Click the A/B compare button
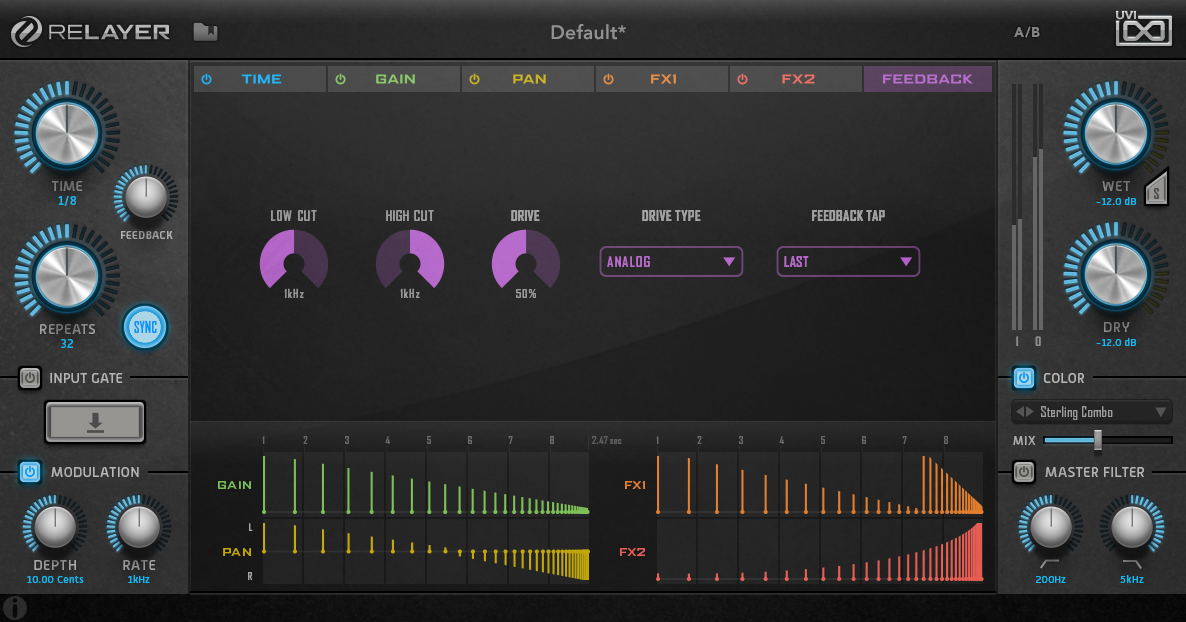The image size is (1186, 622). pyautogui.click(x=1027, y=32)
